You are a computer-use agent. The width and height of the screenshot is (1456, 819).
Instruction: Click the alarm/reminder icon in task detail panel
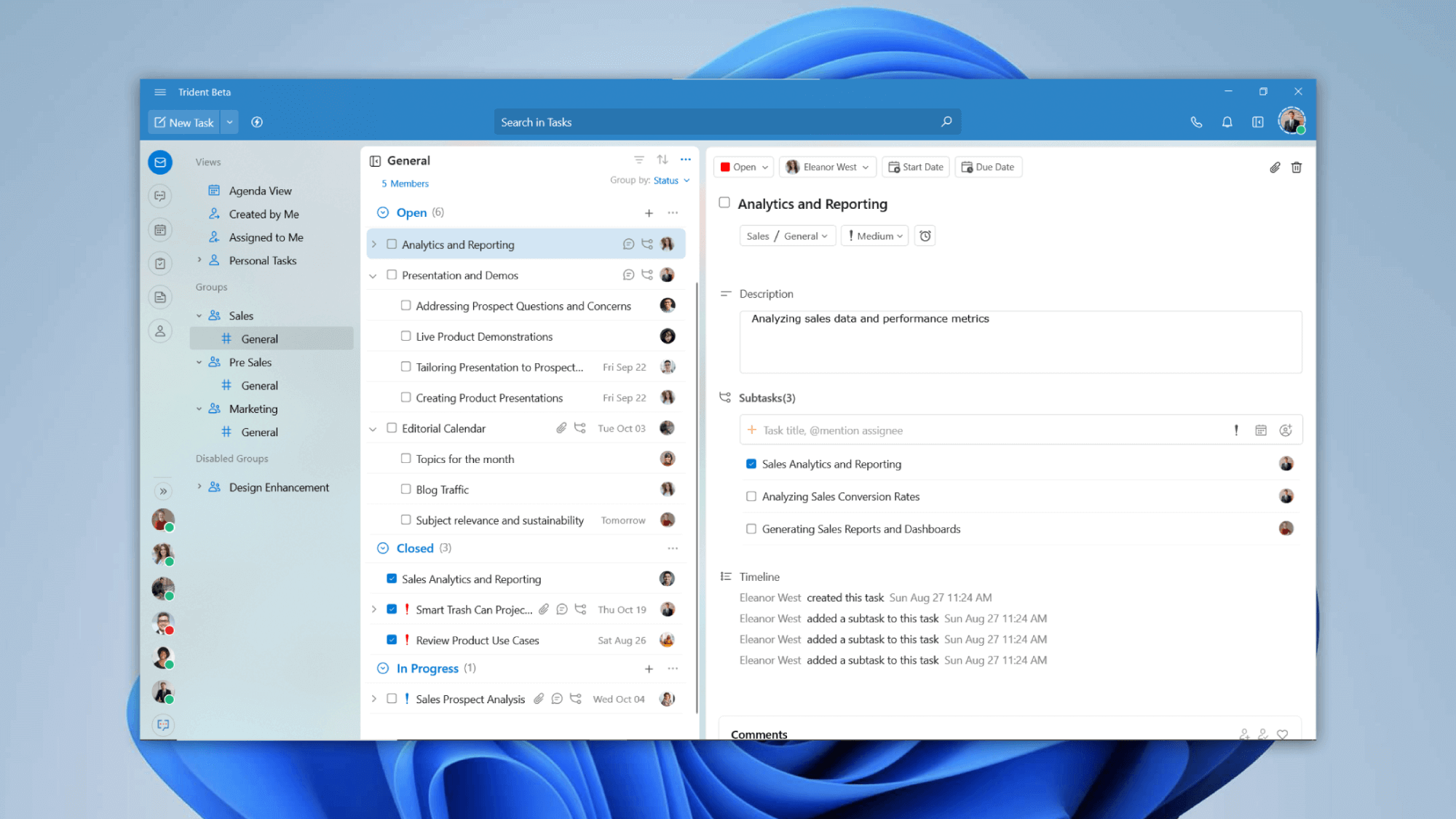pyautogui.click(x=924, y=236)
